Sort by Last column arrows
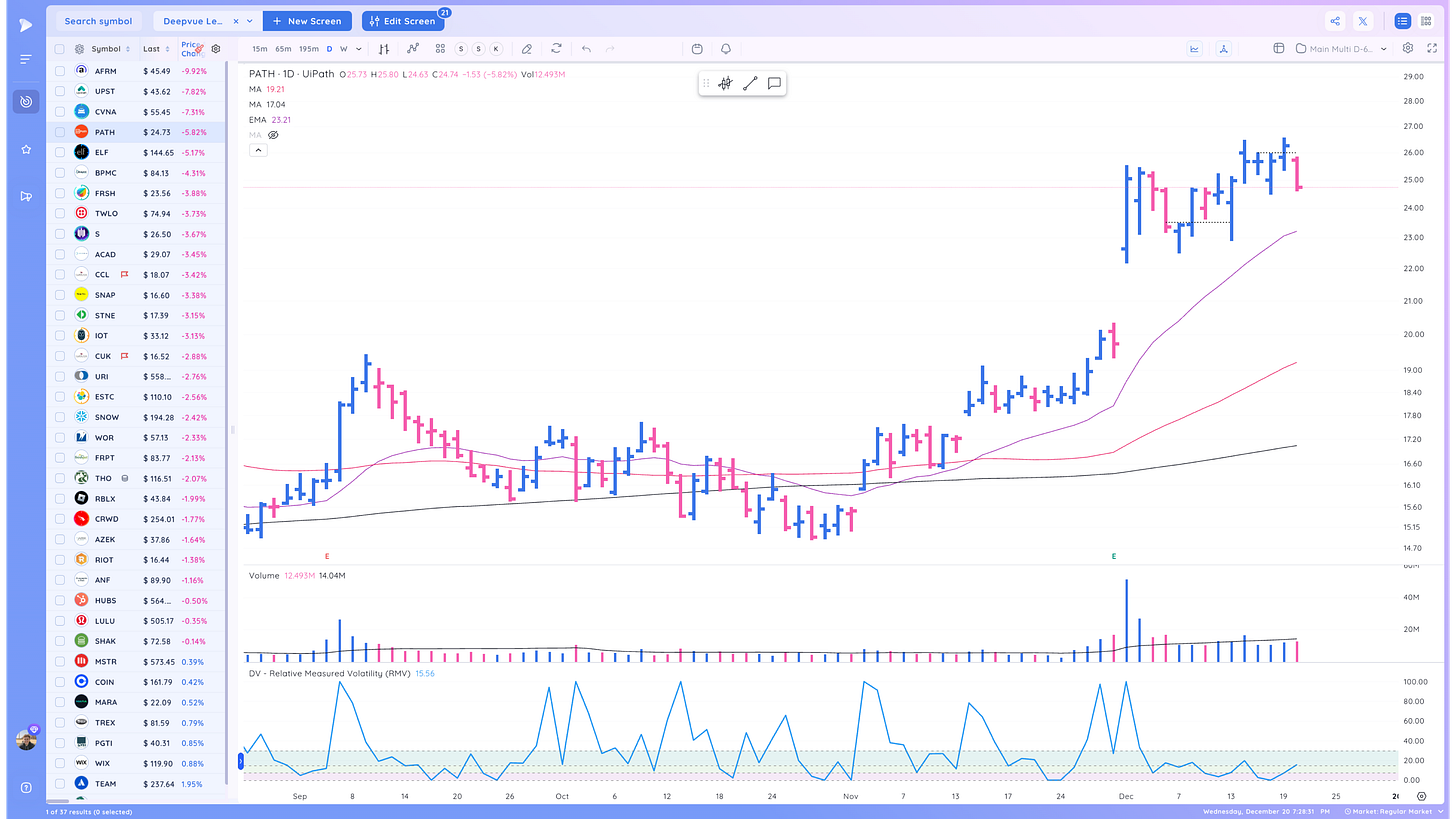Screen dimensions: 1456x819 point(167,49)
